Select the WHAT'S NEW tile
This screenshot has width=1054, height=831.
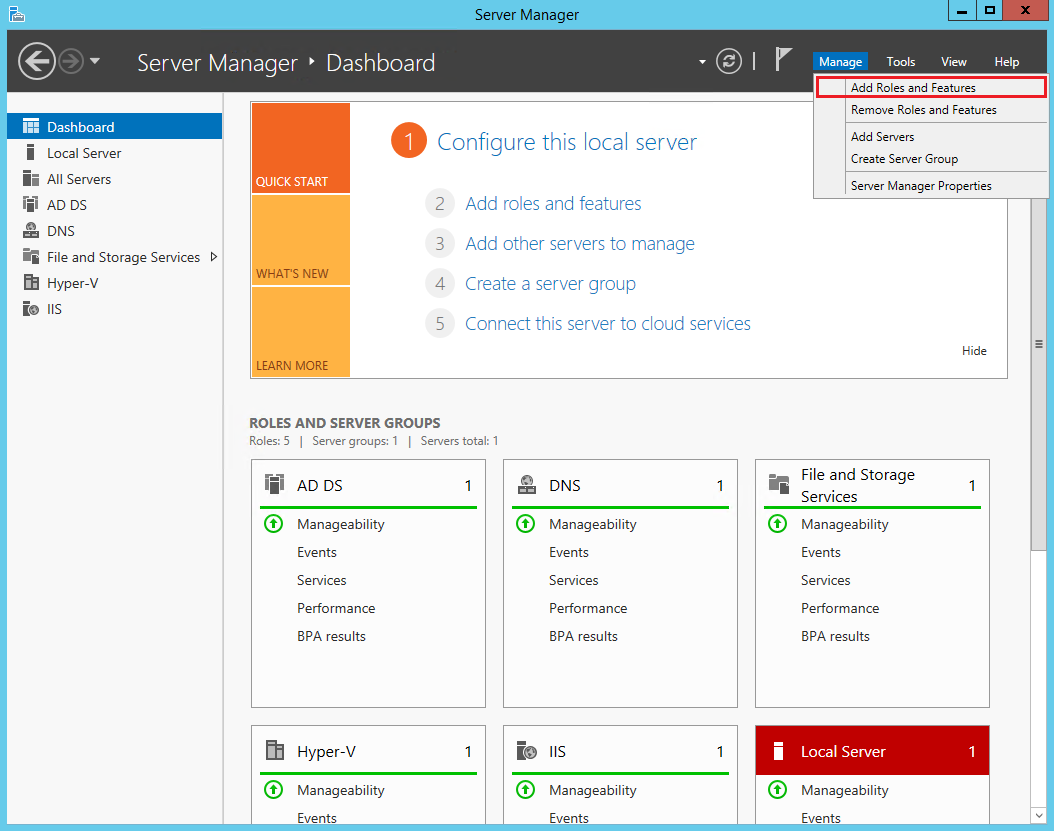pos(300,240)
